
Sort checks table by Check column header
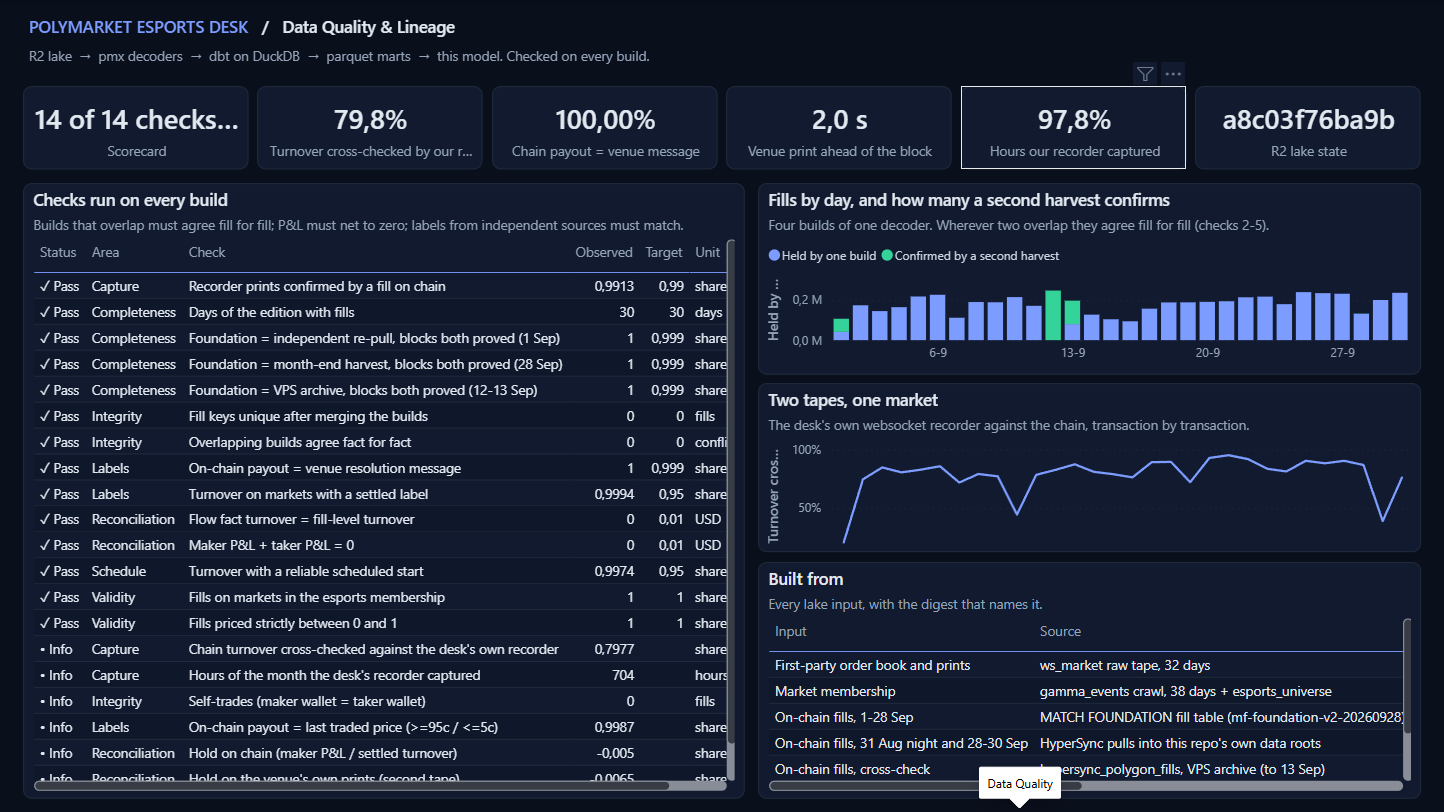pos(207,252)
